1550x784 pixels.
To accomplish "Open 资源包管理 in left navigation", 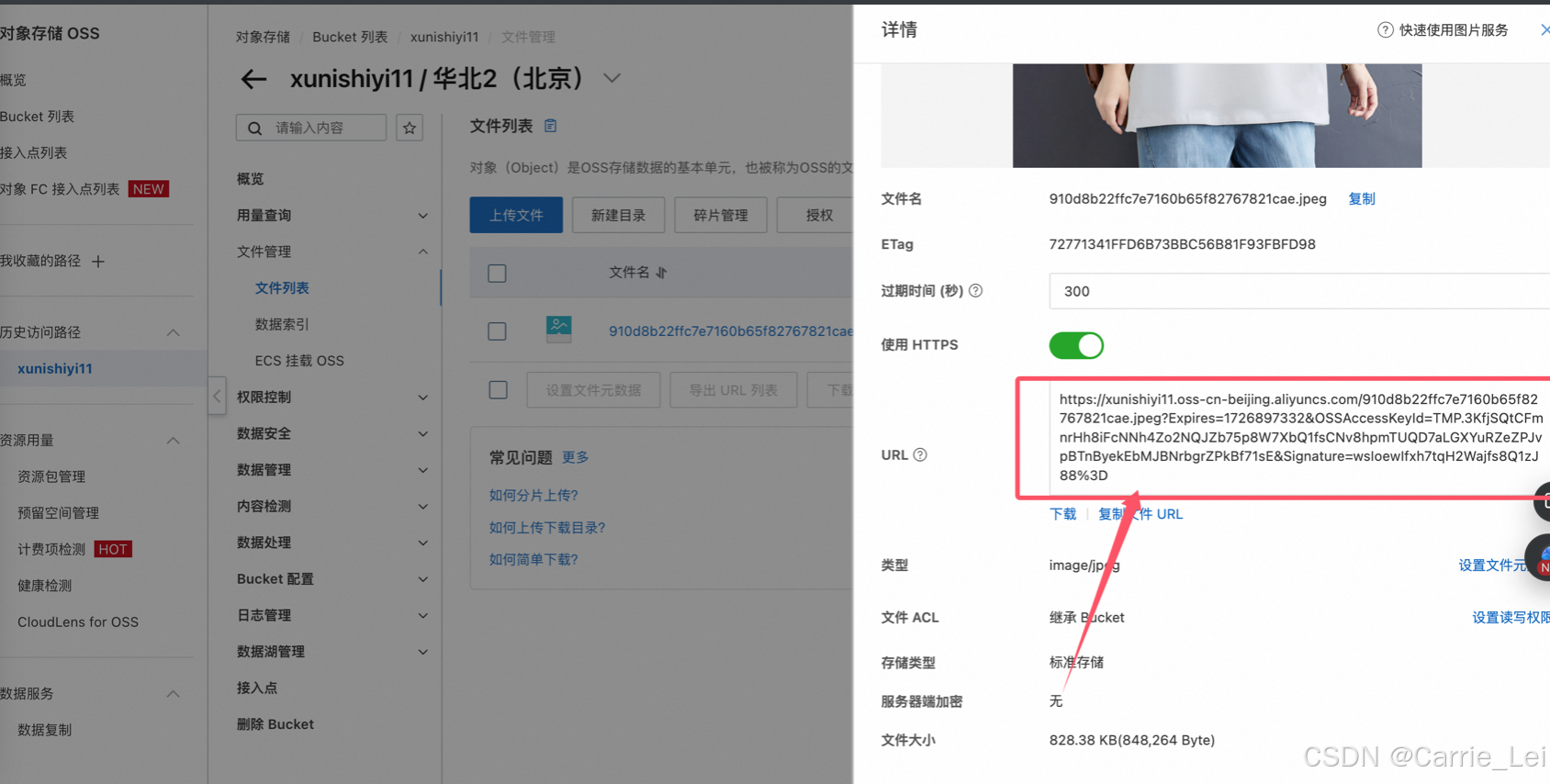I will (x=51, y=476).
